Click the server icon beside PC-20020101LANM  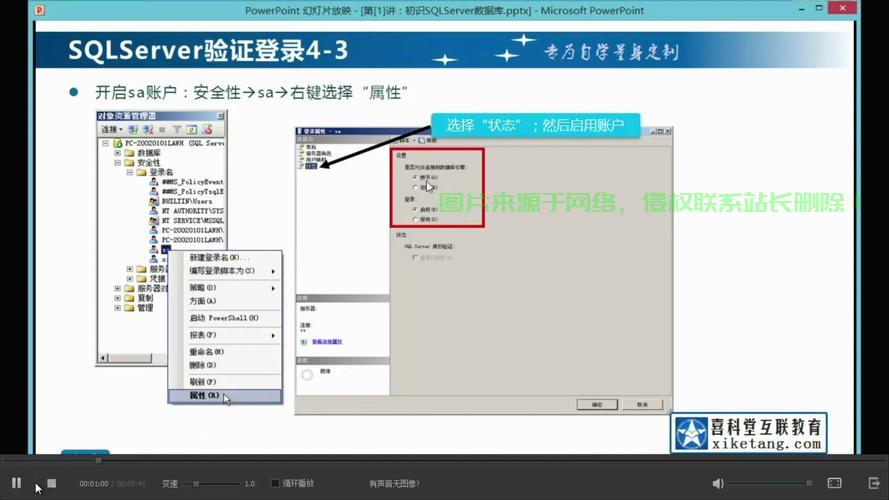(117, 143)
